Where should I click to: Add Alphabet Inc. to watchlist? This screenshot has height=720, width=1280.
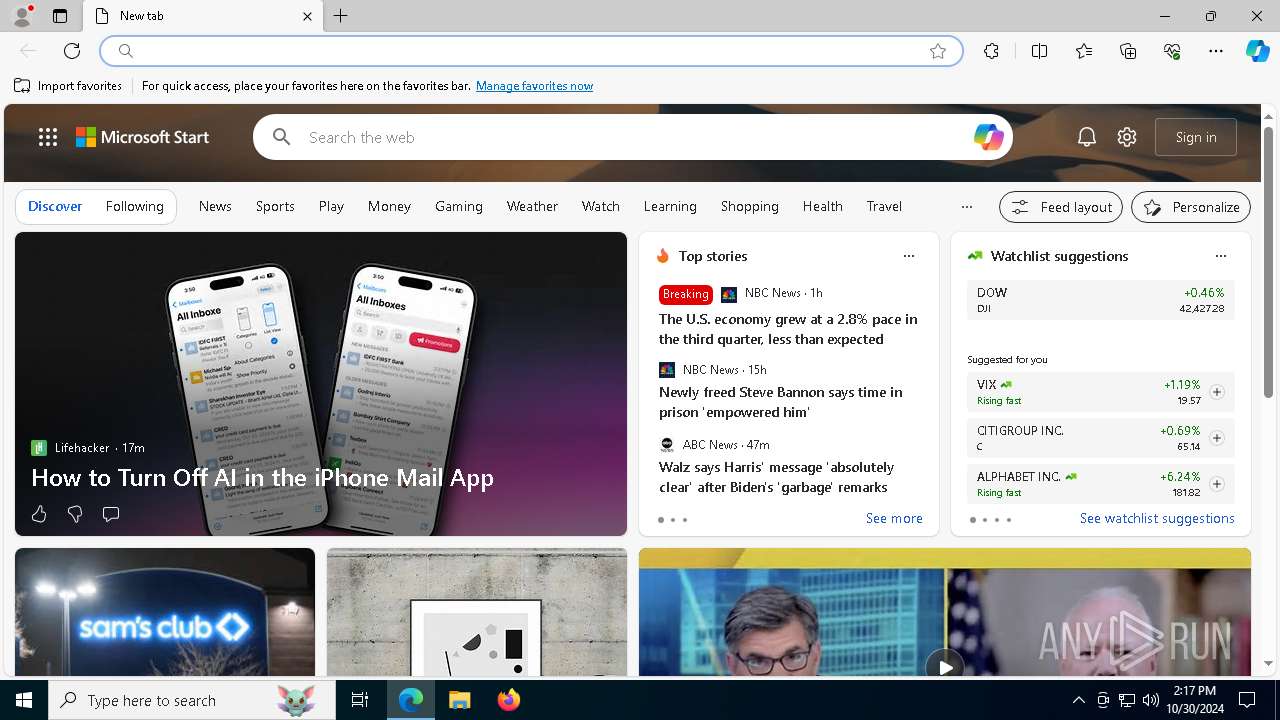point(1217,484)
